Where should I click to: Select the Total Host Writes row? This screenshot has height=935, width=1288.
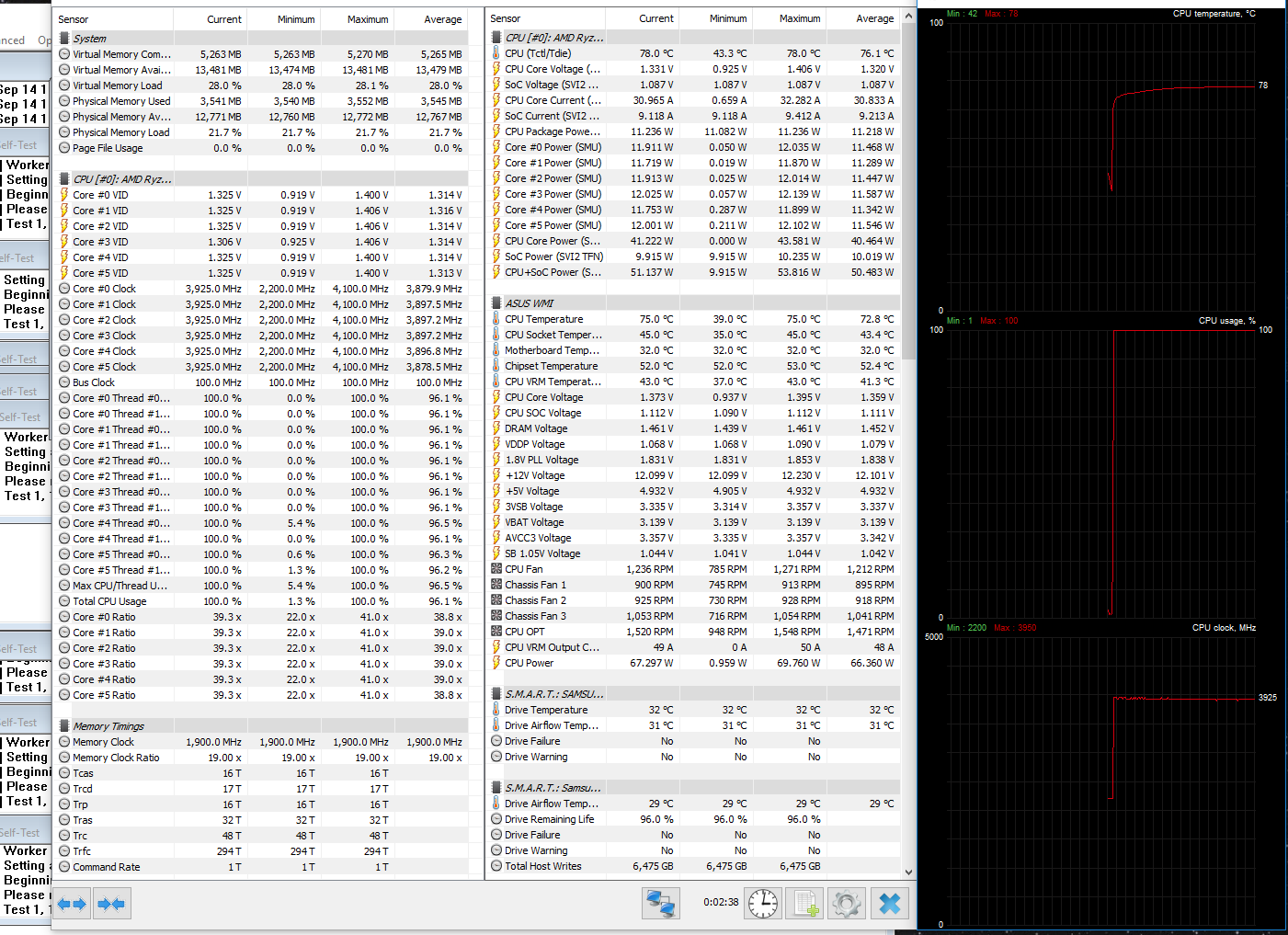click(x=692, y=866)
